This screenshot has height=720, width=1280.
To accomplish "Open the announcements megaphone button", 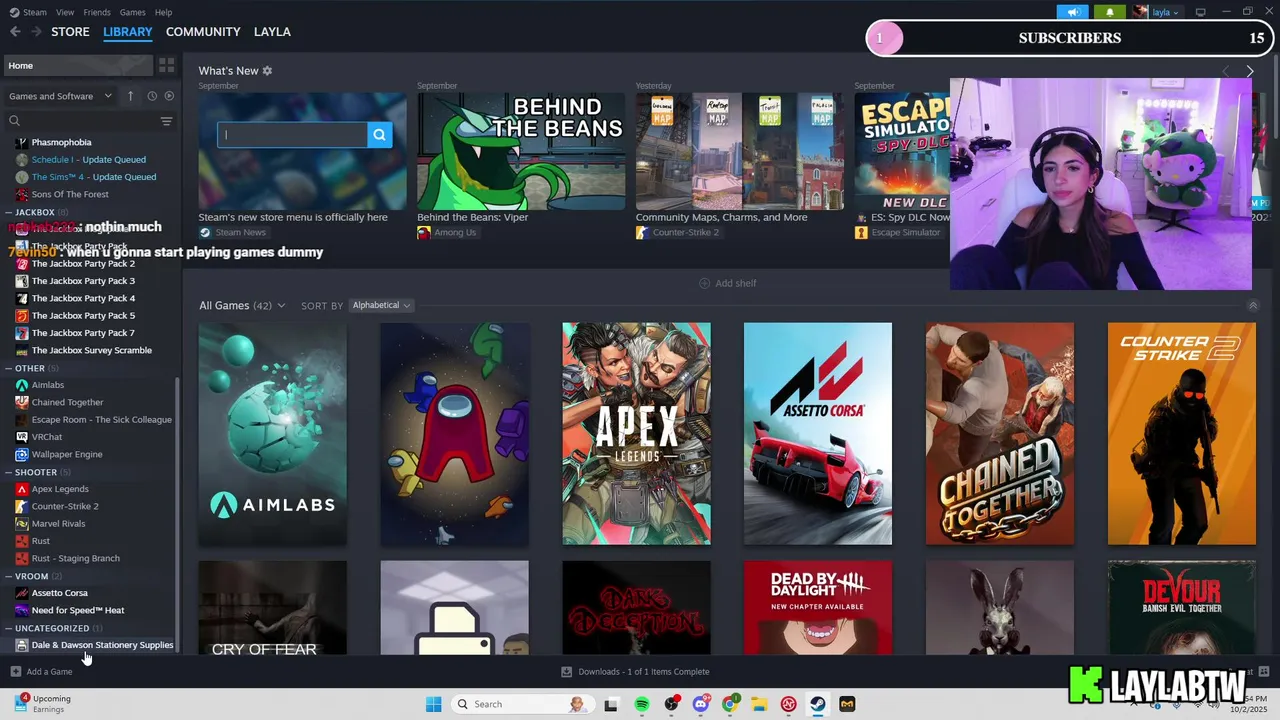I will click(x=1073, y=12).
